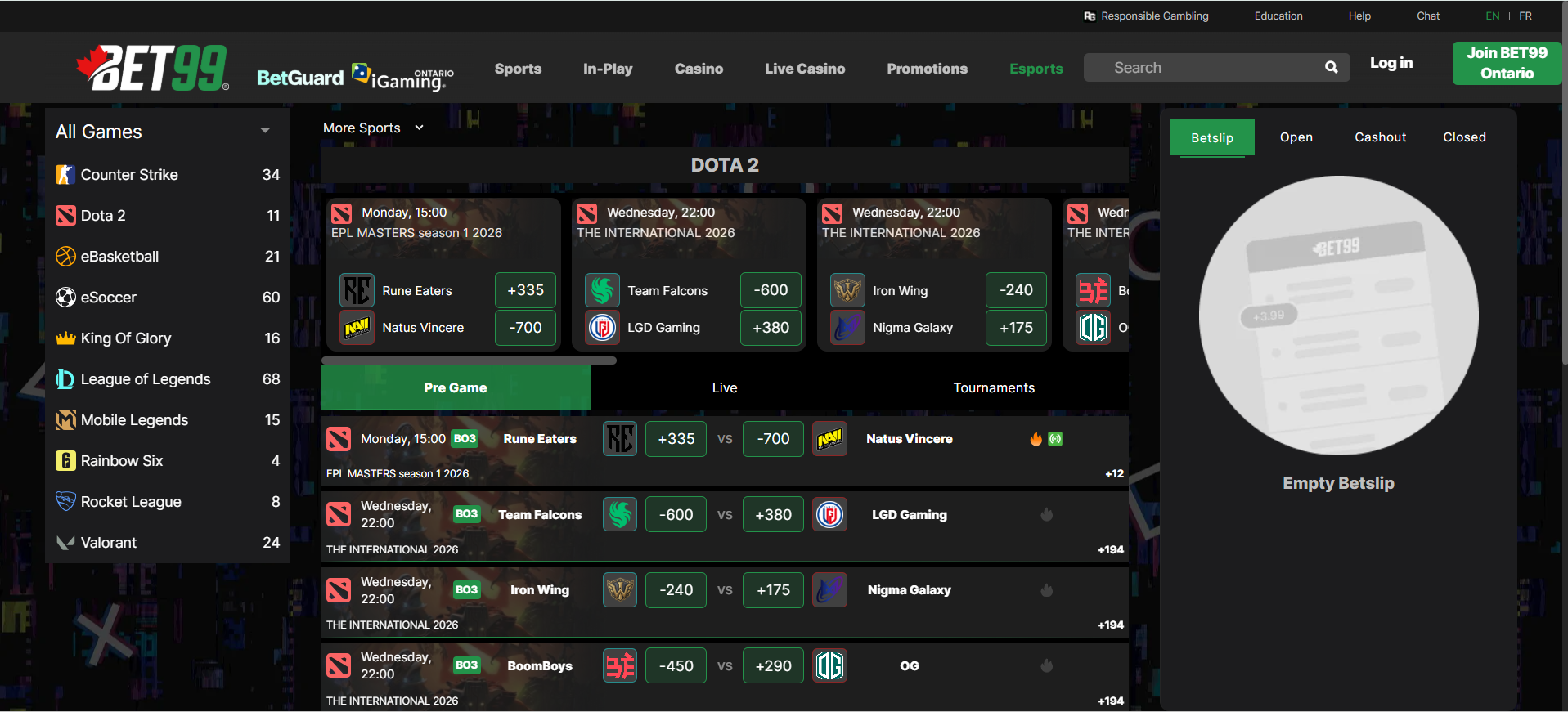The width and height of the screenshot is (1568, 712).
Task: Select LGD Gaming +380 odds in match list
Action: tap(773, 515)
